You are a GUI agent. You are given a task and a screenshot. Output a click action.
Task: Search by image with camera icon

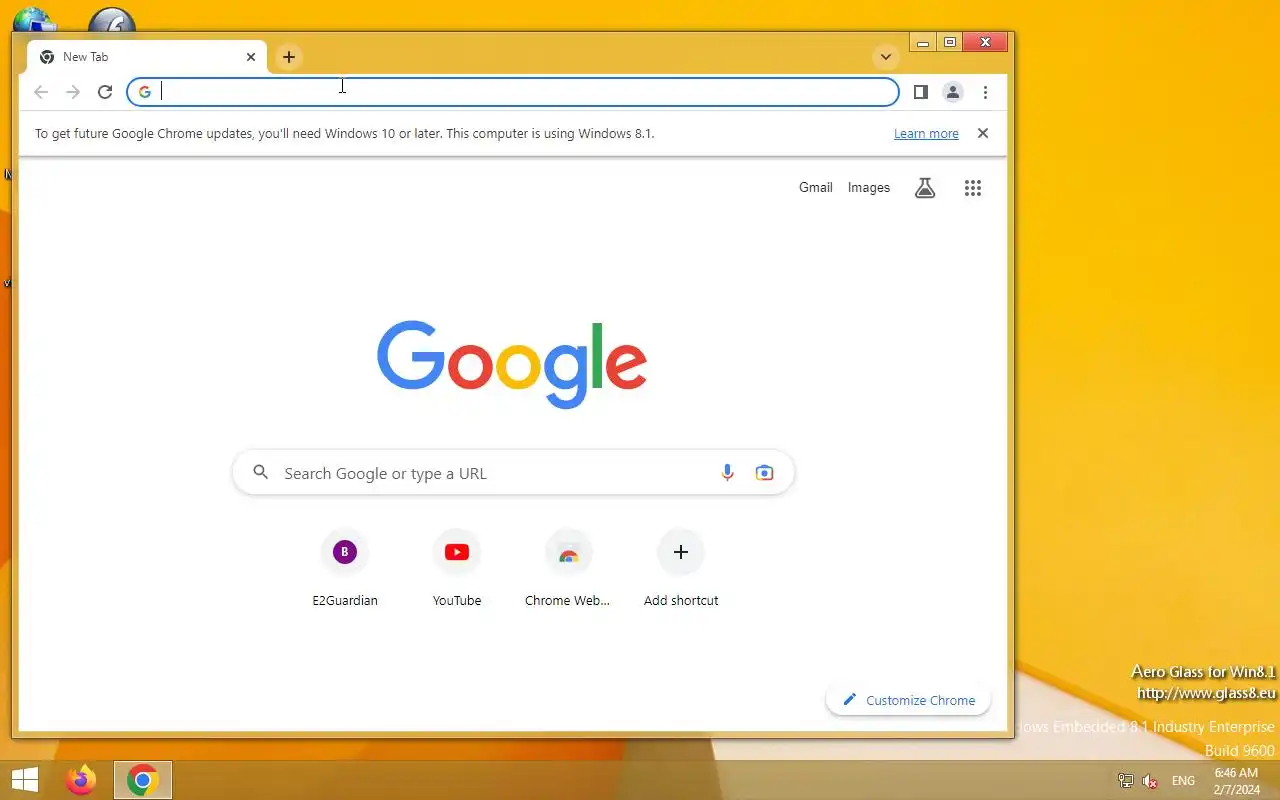click(765, 473)
